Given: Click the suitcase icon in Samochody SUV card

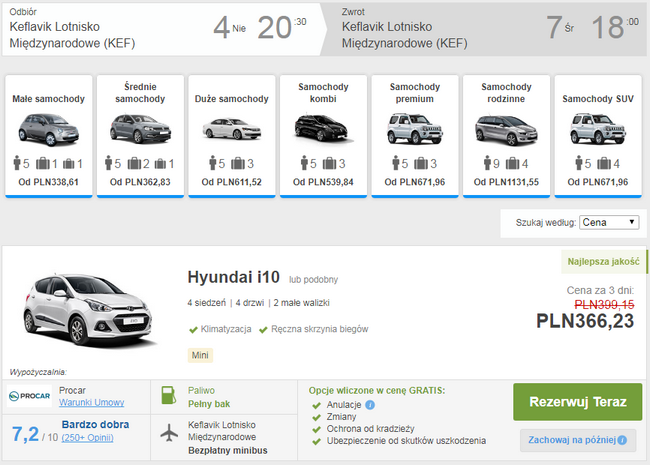Looking at the screenshot, I should point(604,164).
